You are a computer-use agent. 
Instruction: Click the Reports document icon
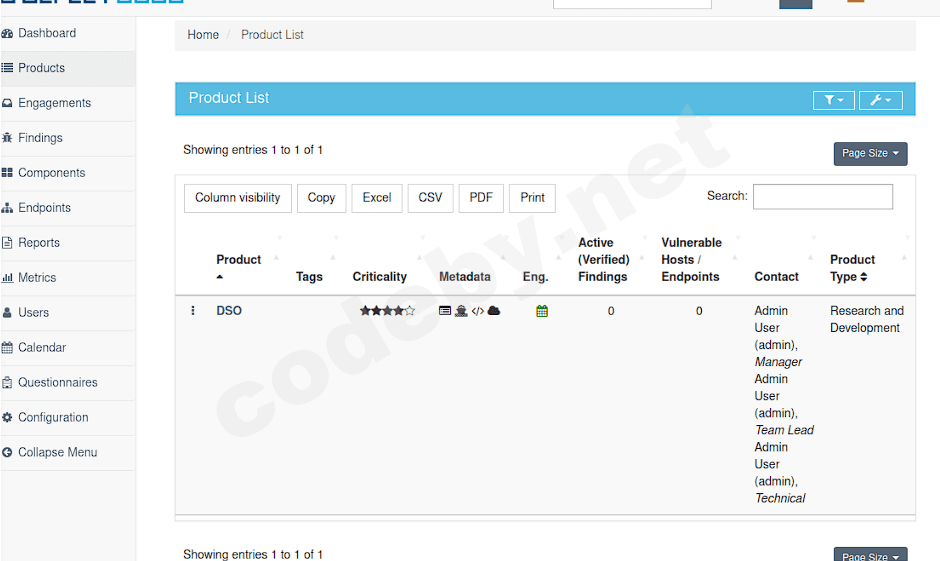[7, 243]
